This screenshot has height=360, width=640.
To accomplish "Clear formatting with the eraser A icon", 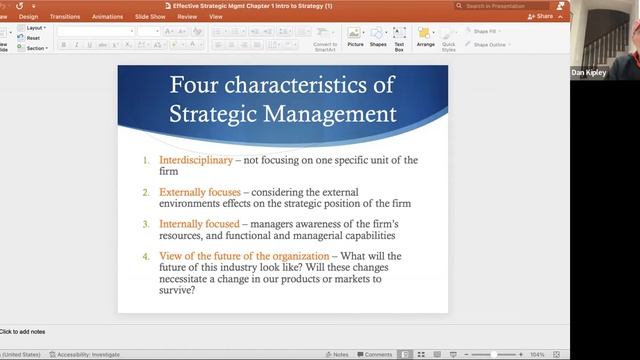I will [198, 31].
